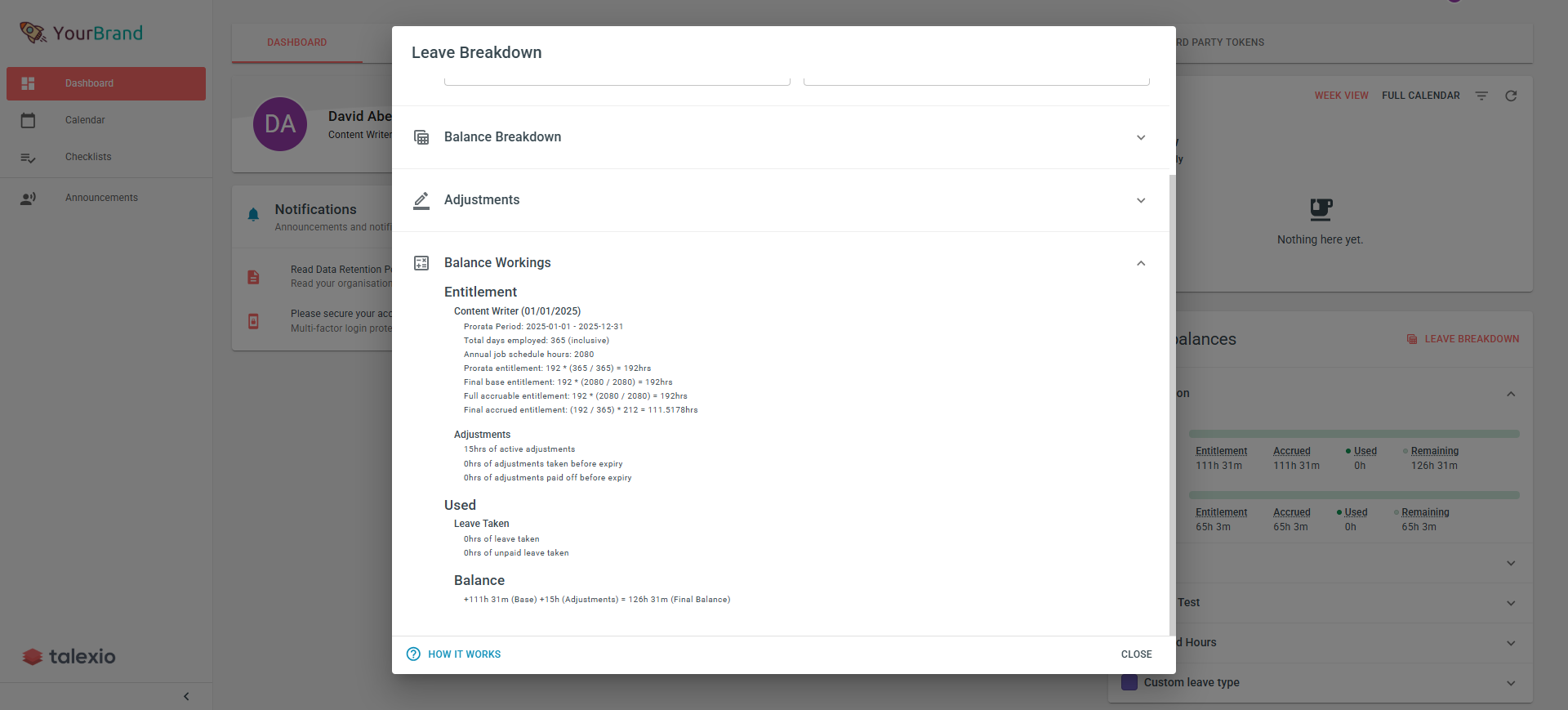Screen dimensions: 1568x710
Task: Click the Balance Workings section icon
Action: (421, 263)
